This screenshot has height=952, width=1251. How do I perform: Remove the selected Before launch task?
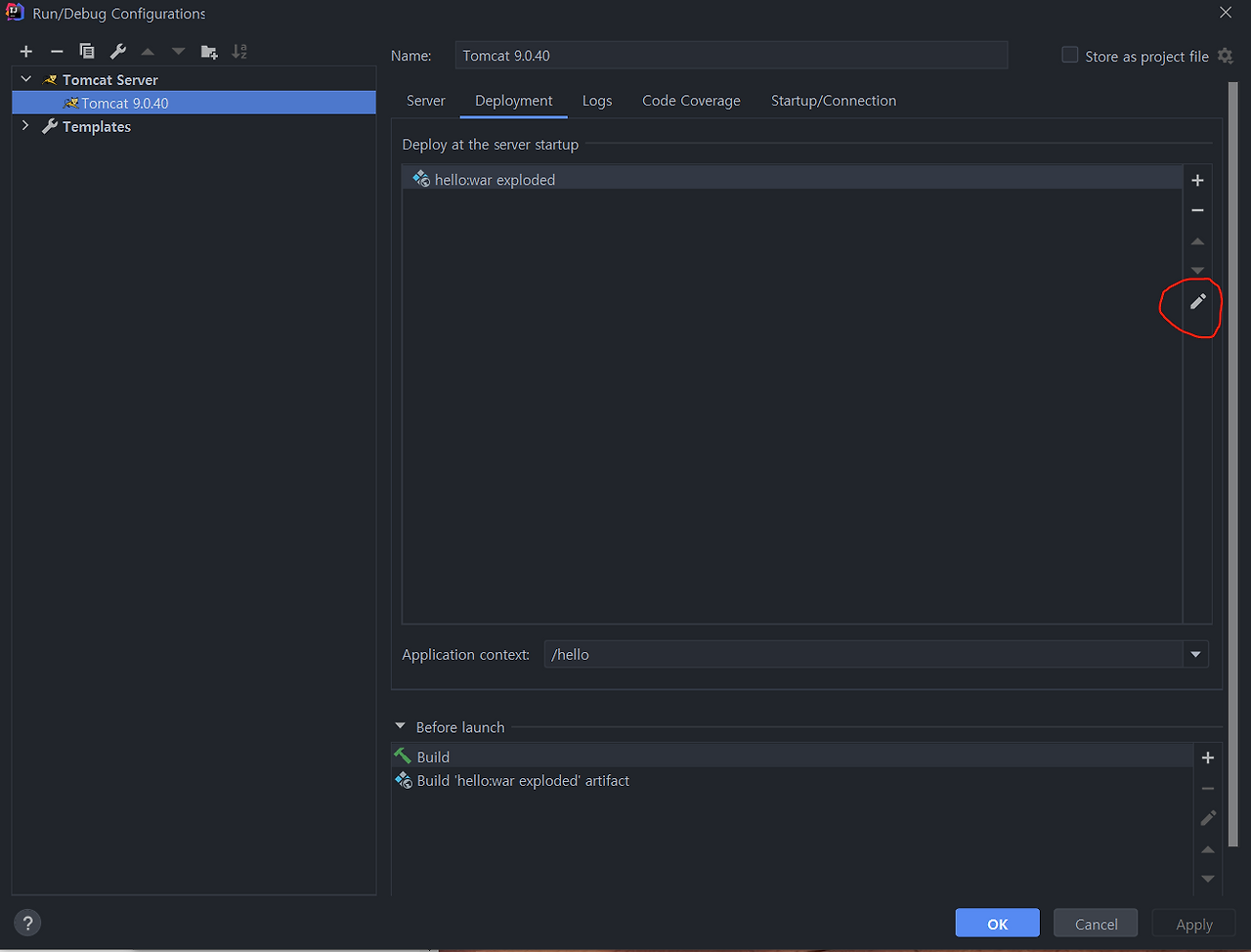coord(1208,788)
